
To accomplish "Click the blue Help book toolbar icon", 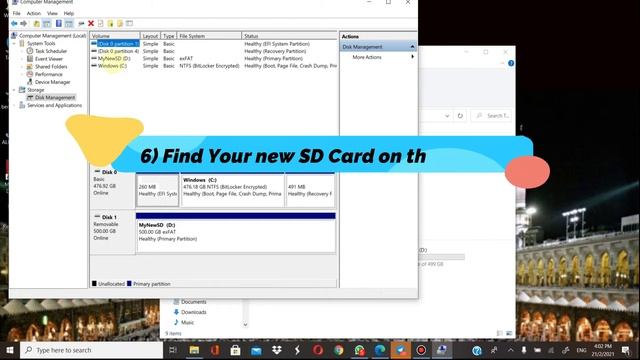I will tap(59, 24).
